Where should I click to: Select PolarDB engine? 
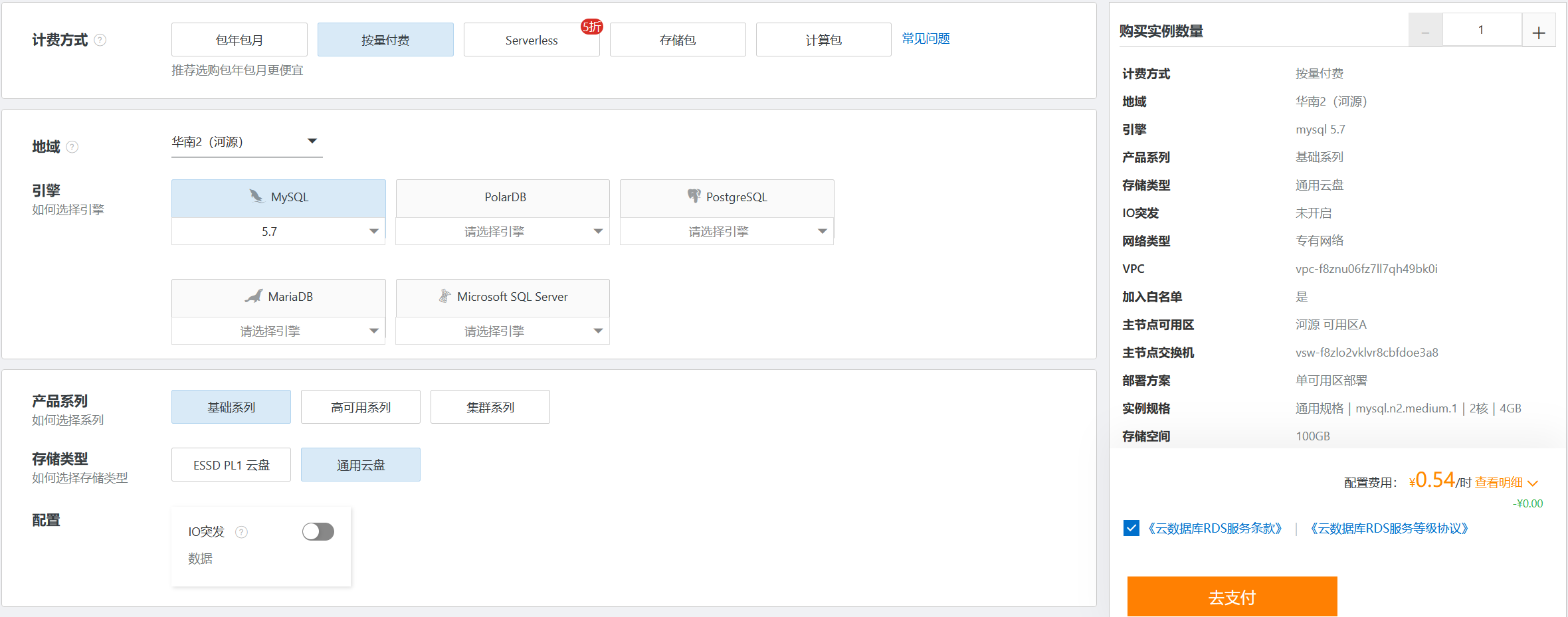(502, 198)
